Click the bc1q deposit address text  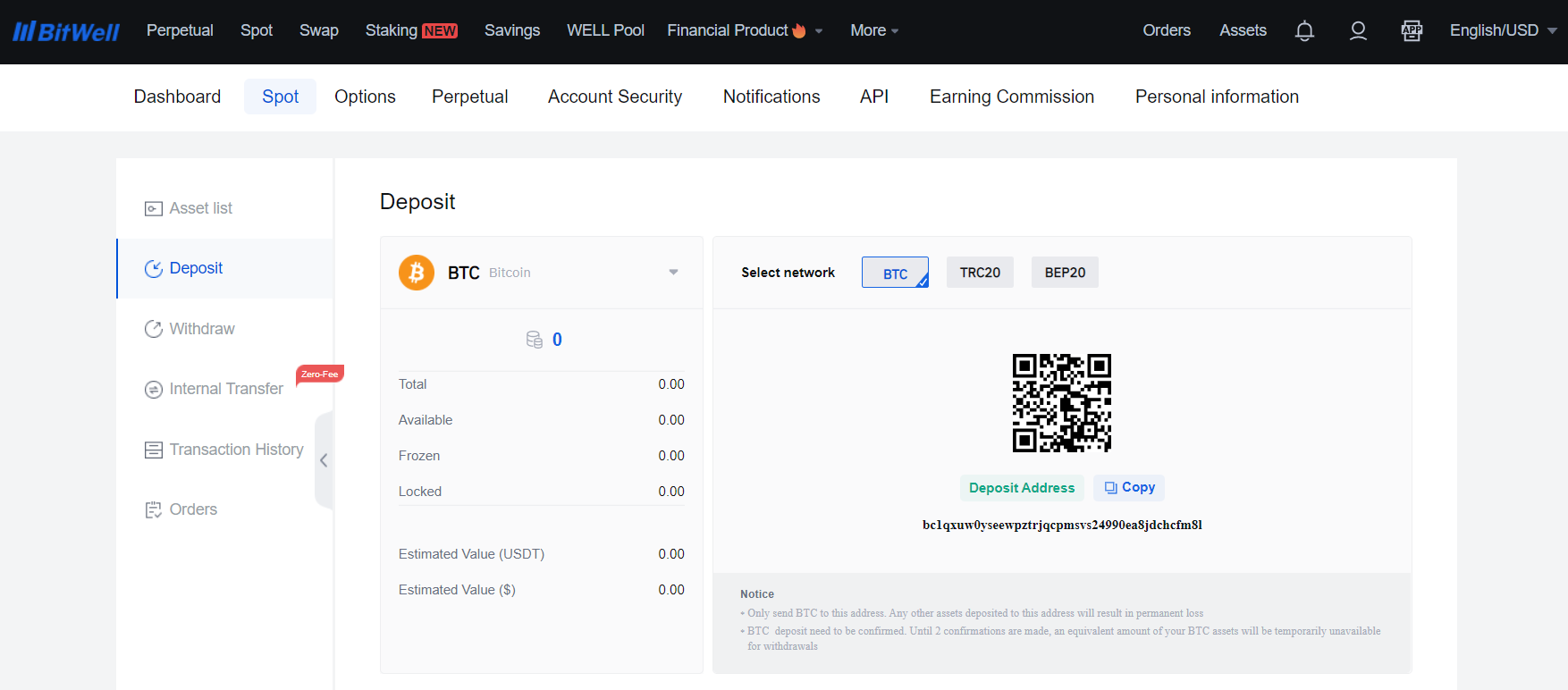click(1062, 526)
